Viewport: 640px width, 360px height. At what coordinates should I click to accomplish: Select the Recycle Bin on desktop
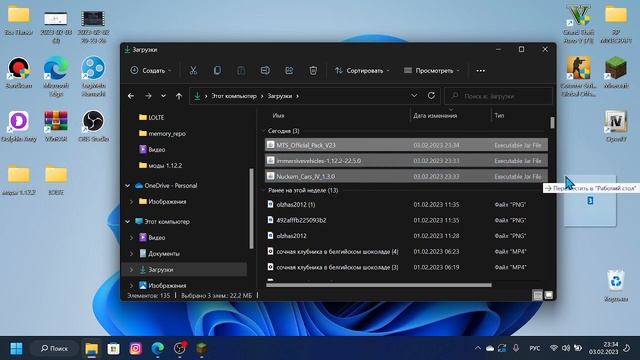coord(616,285)
